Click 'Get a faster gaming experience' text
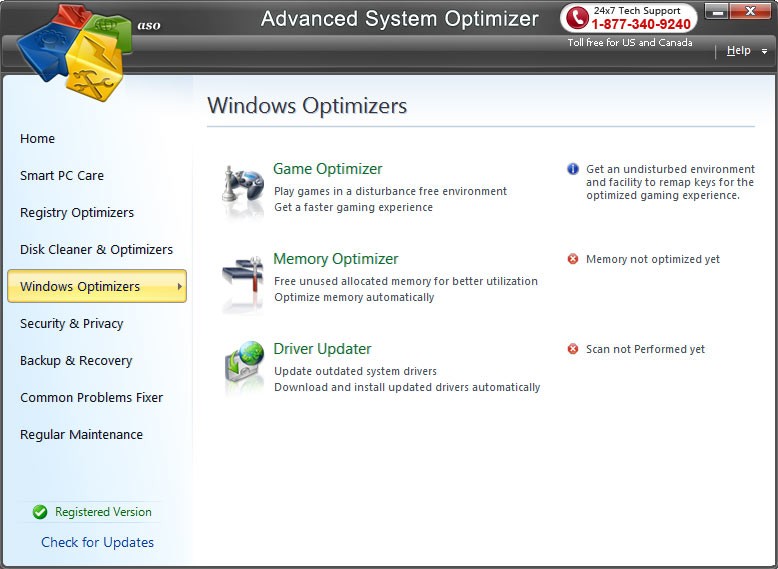This screenshot has height=569, width=778. tap(353, 207)
